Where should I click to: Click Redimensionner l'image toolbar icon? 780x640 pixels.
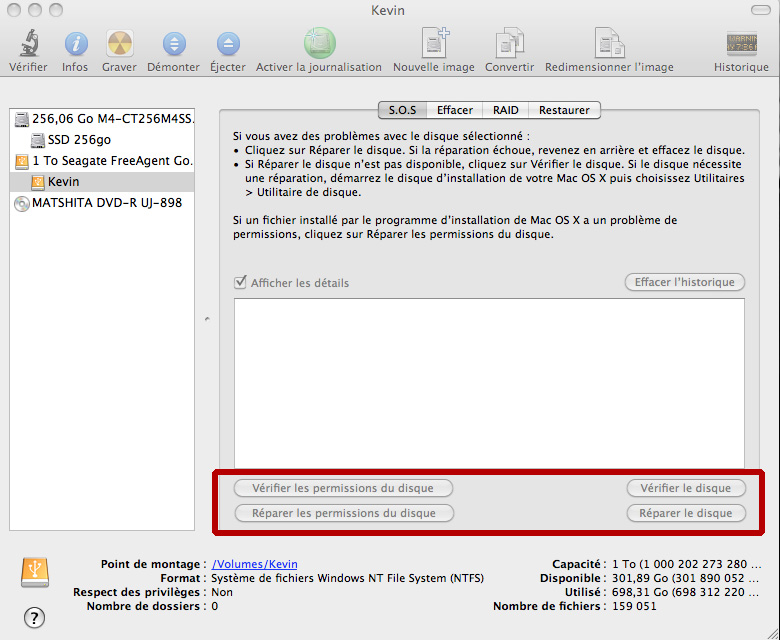pos(609,44)
